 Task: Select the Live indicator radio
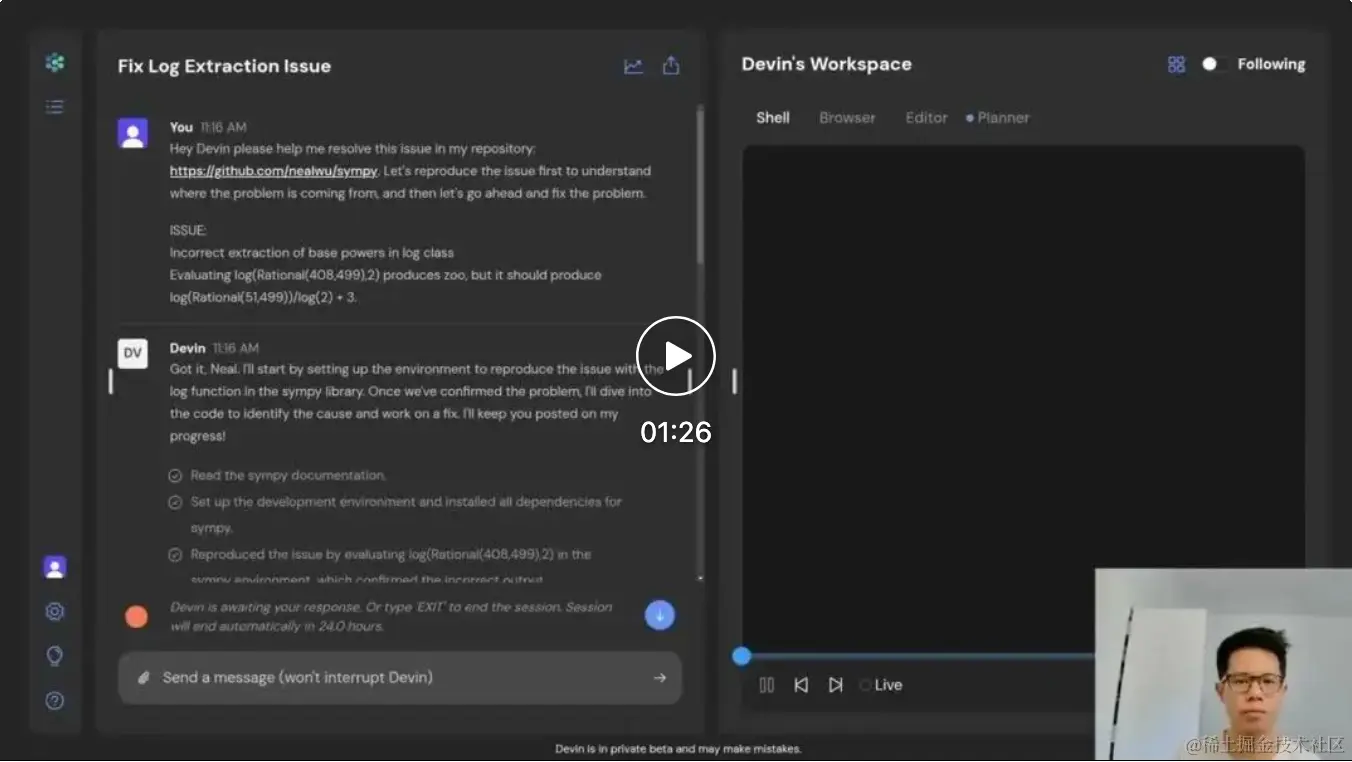click(865, 685)
